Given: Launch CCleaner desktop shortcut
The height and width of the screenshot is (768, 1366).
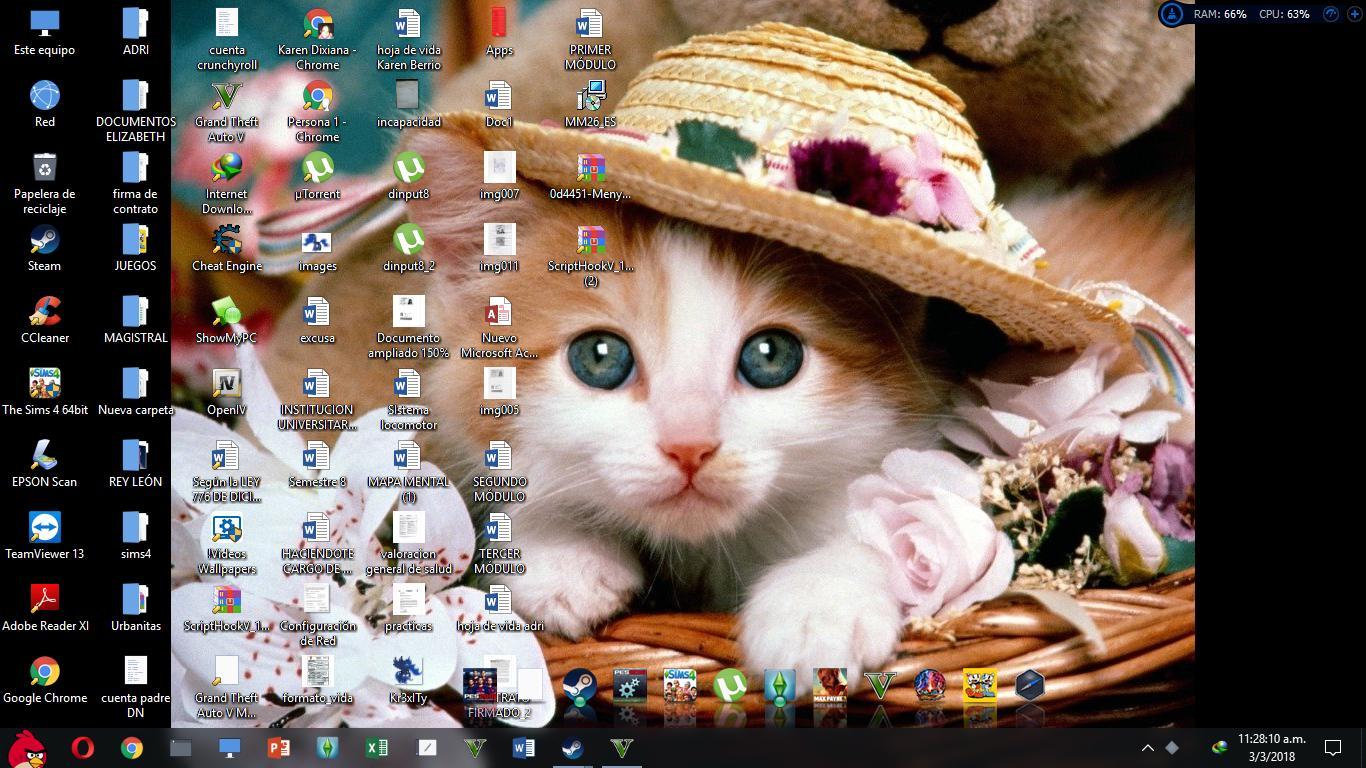Looking at the screenshot, I should [45, 319].
